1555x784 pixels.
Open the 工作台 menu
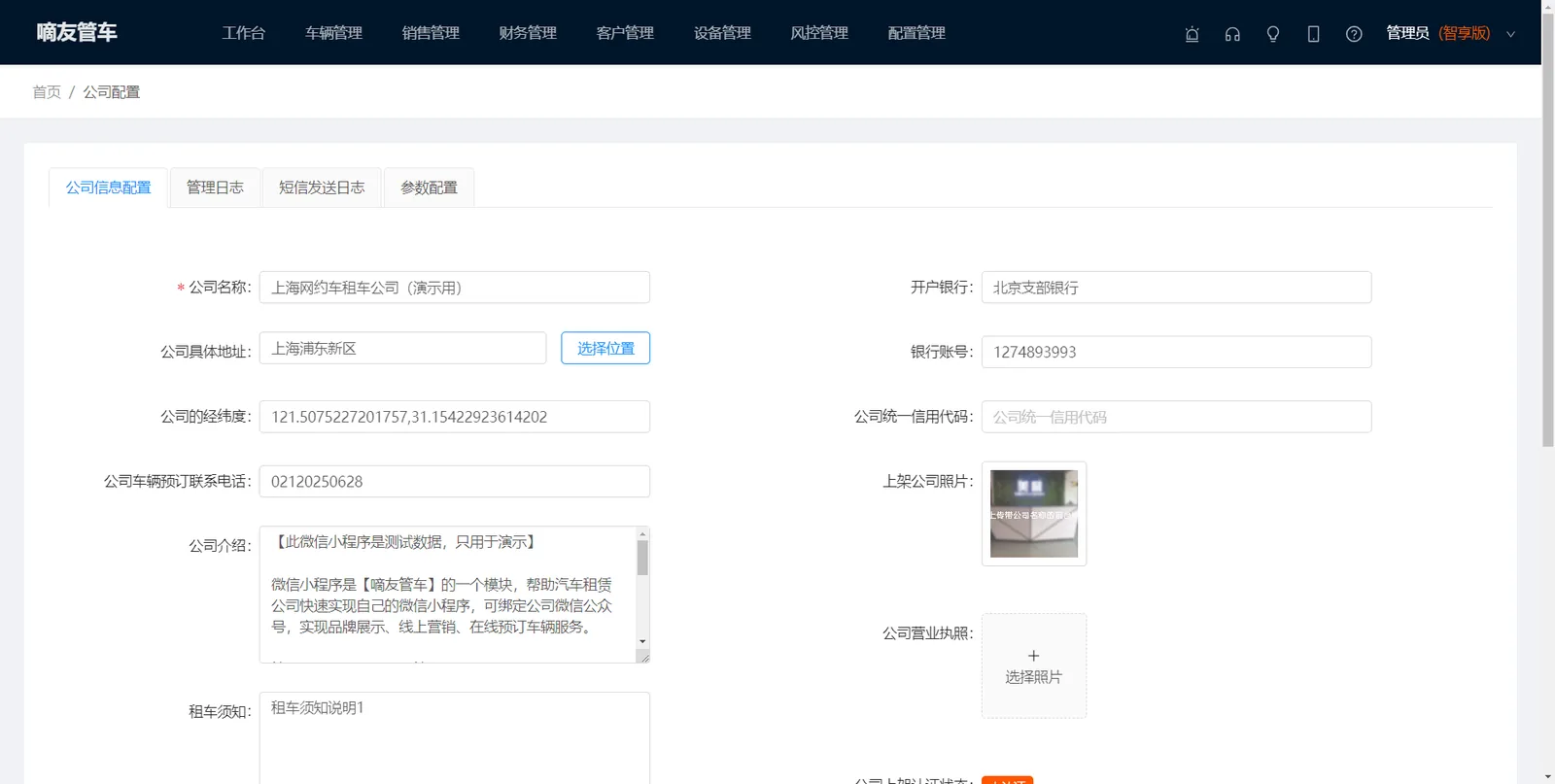coord(244,33)
